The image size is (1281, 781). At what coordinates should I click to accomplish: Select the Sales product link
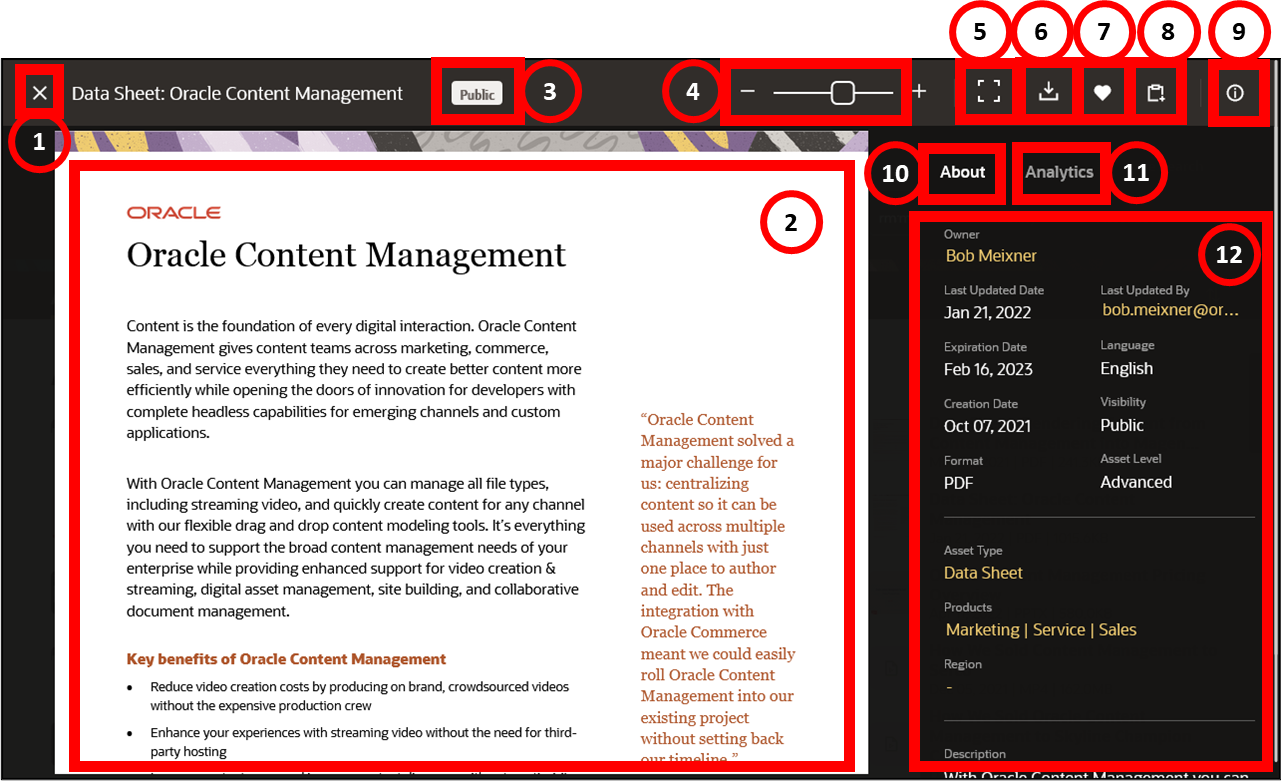tap(1119, 629)
